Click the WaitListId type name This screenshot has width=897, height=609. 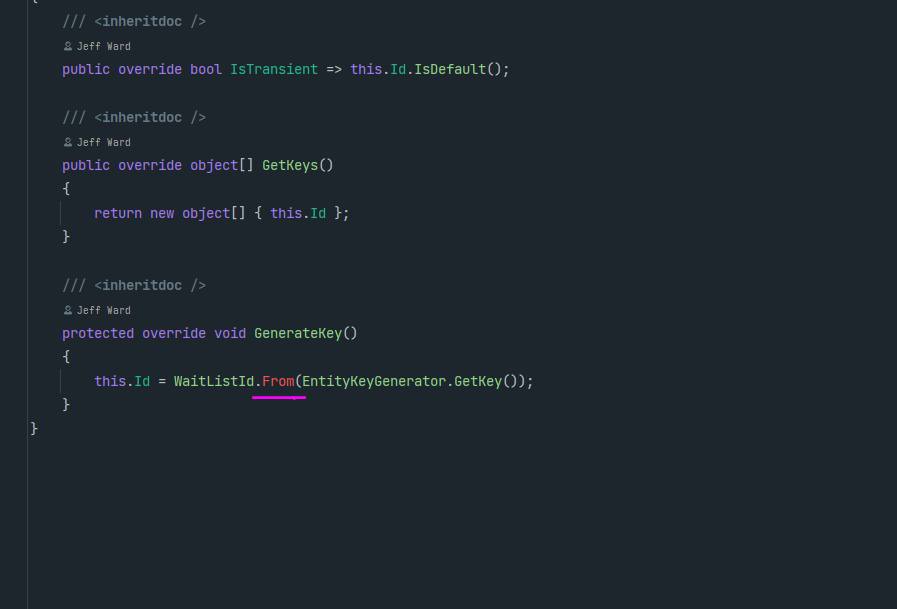[x=213, y=380]
